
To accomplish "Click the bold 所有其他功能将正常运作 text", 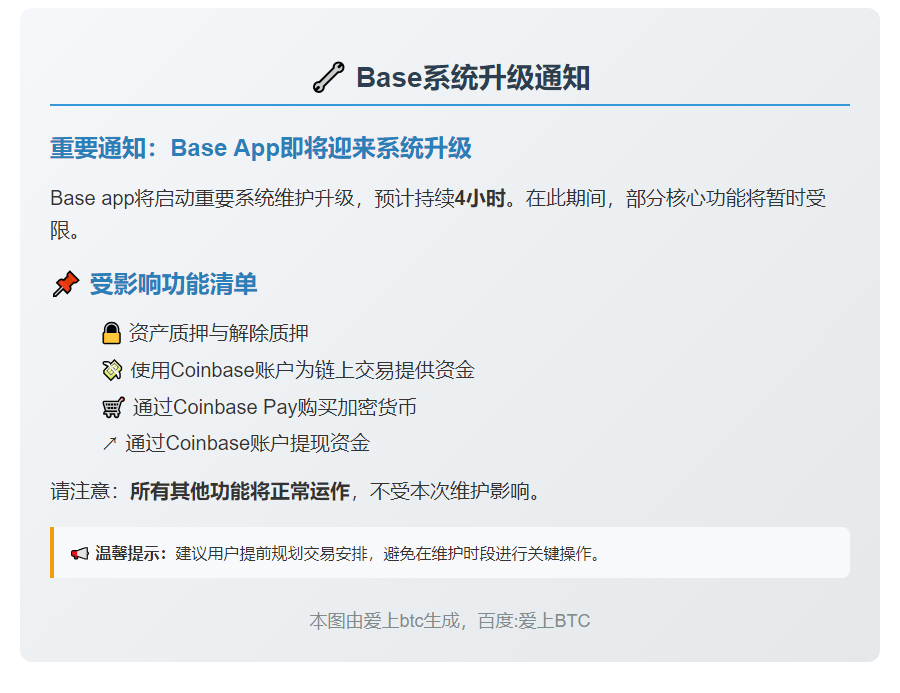I will 240,491.
